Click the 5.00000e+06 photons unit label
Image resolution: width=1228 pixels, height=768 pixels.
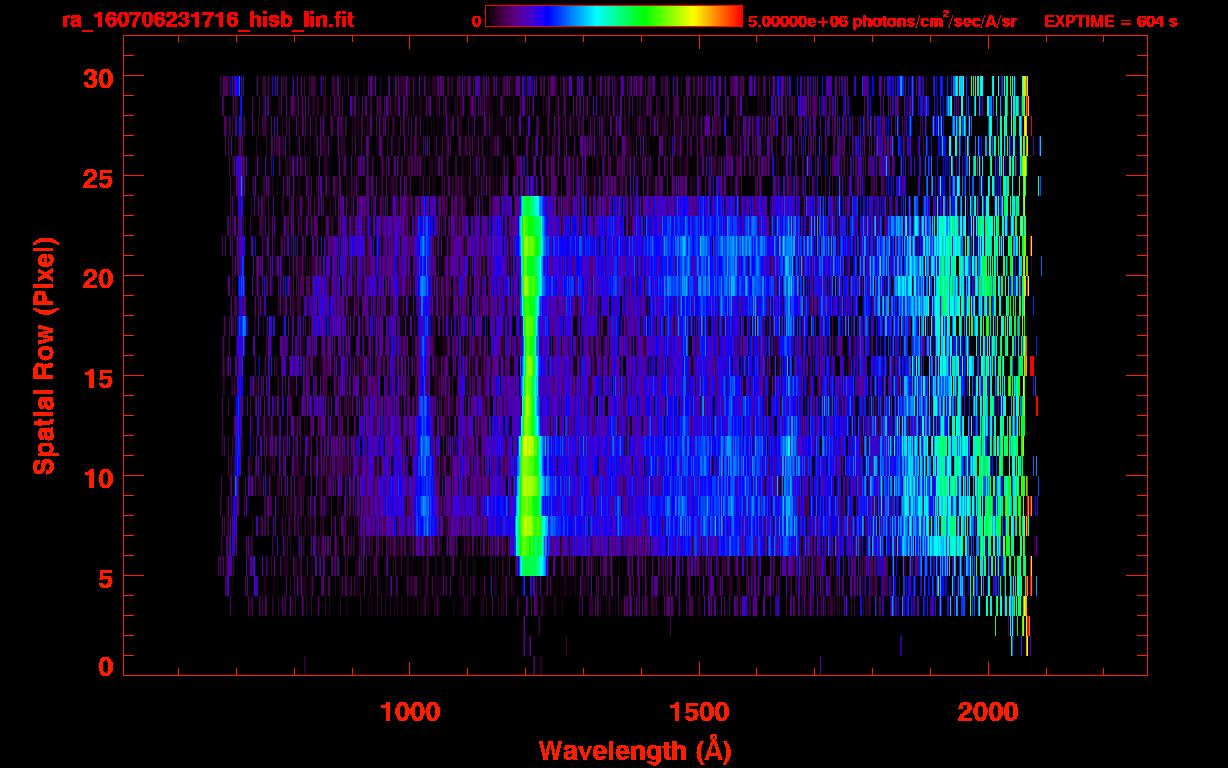[x=882, y=21]
